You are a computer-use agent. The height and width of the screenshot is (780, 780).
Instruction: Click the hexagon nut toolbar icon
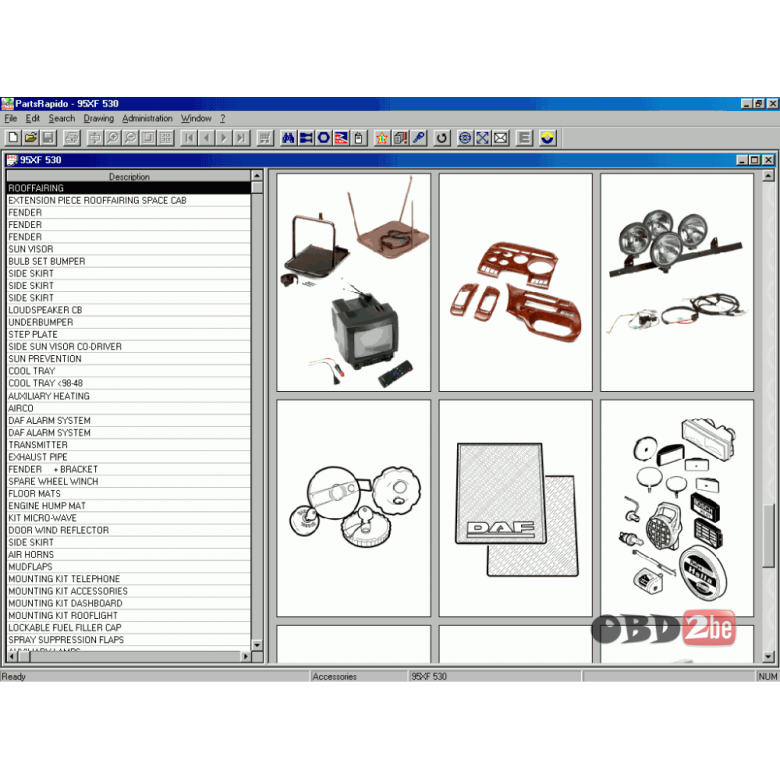tap(323, 138)
